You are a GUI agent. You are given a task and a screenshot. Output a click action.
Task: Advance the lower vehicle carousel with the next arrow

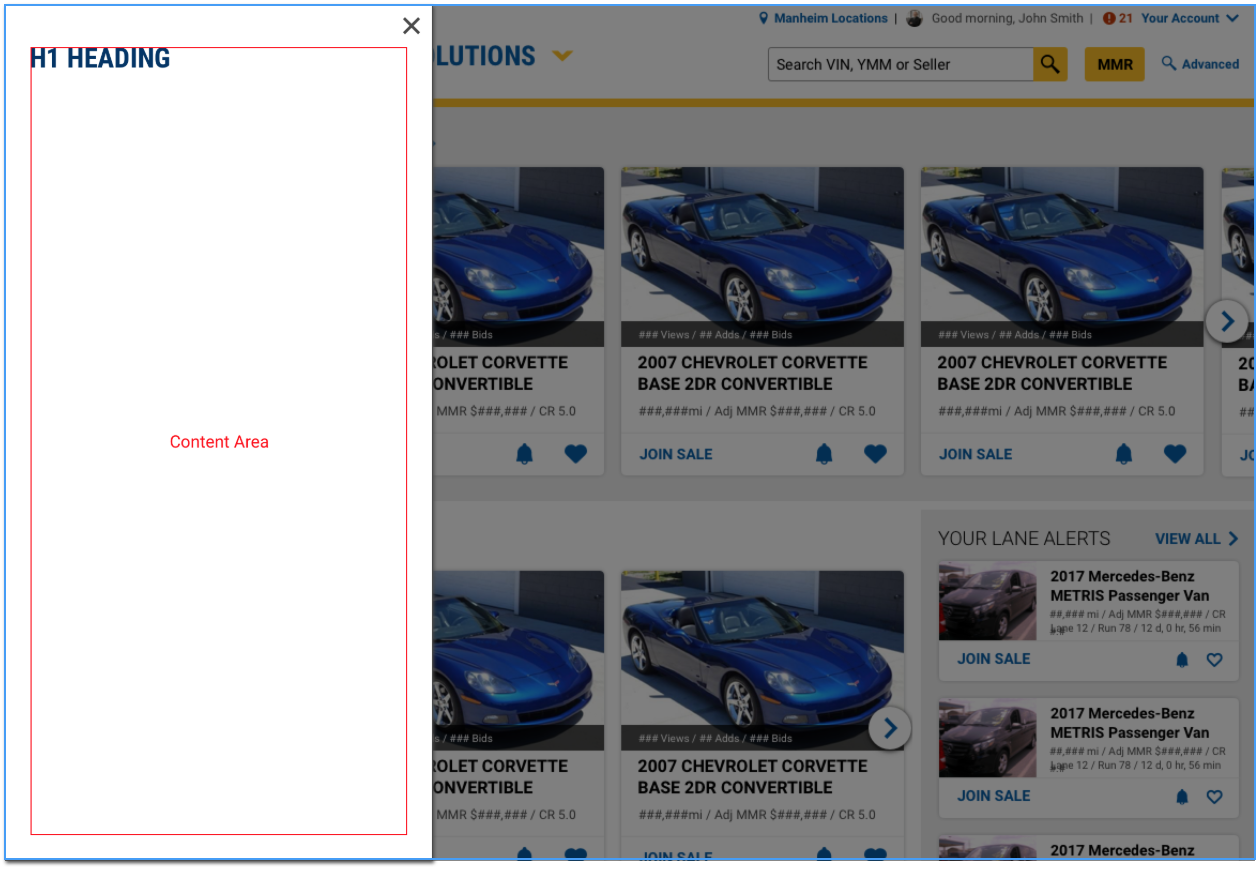click(889, 729)
